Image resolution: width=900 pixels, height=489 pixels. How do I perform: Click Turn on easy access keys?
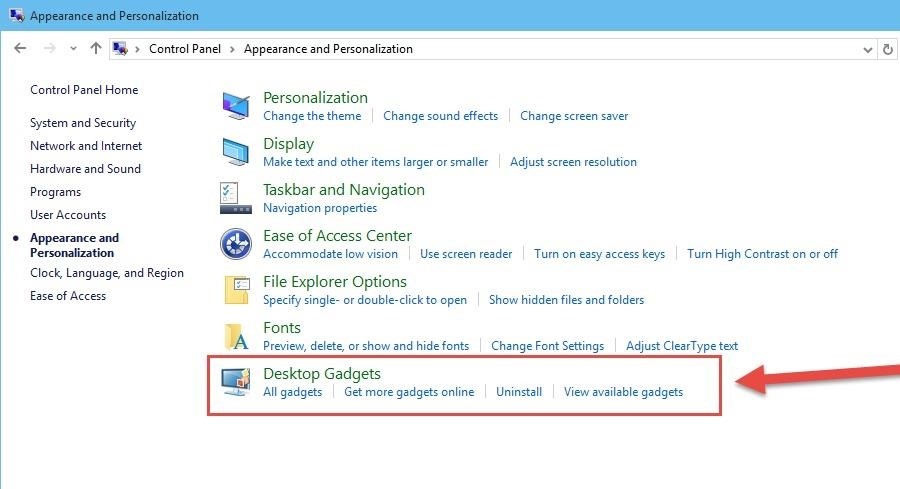pos(600,254)
